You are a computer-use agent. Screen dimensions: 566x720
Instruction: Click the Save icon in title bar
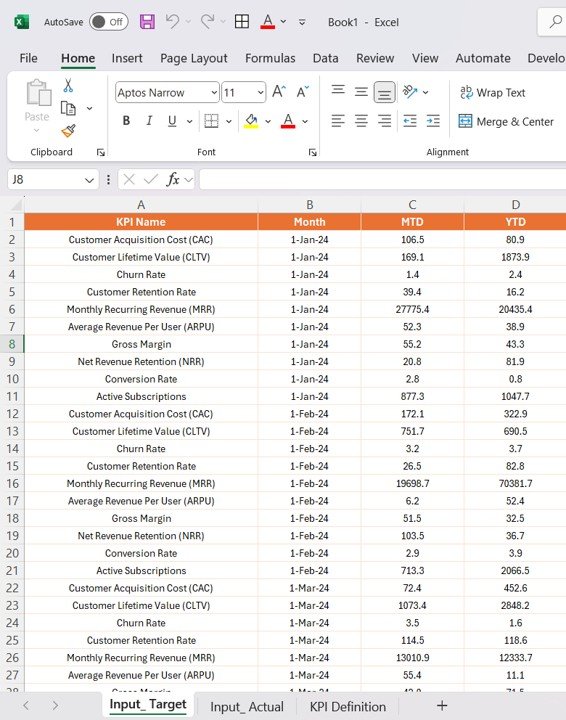147,22
